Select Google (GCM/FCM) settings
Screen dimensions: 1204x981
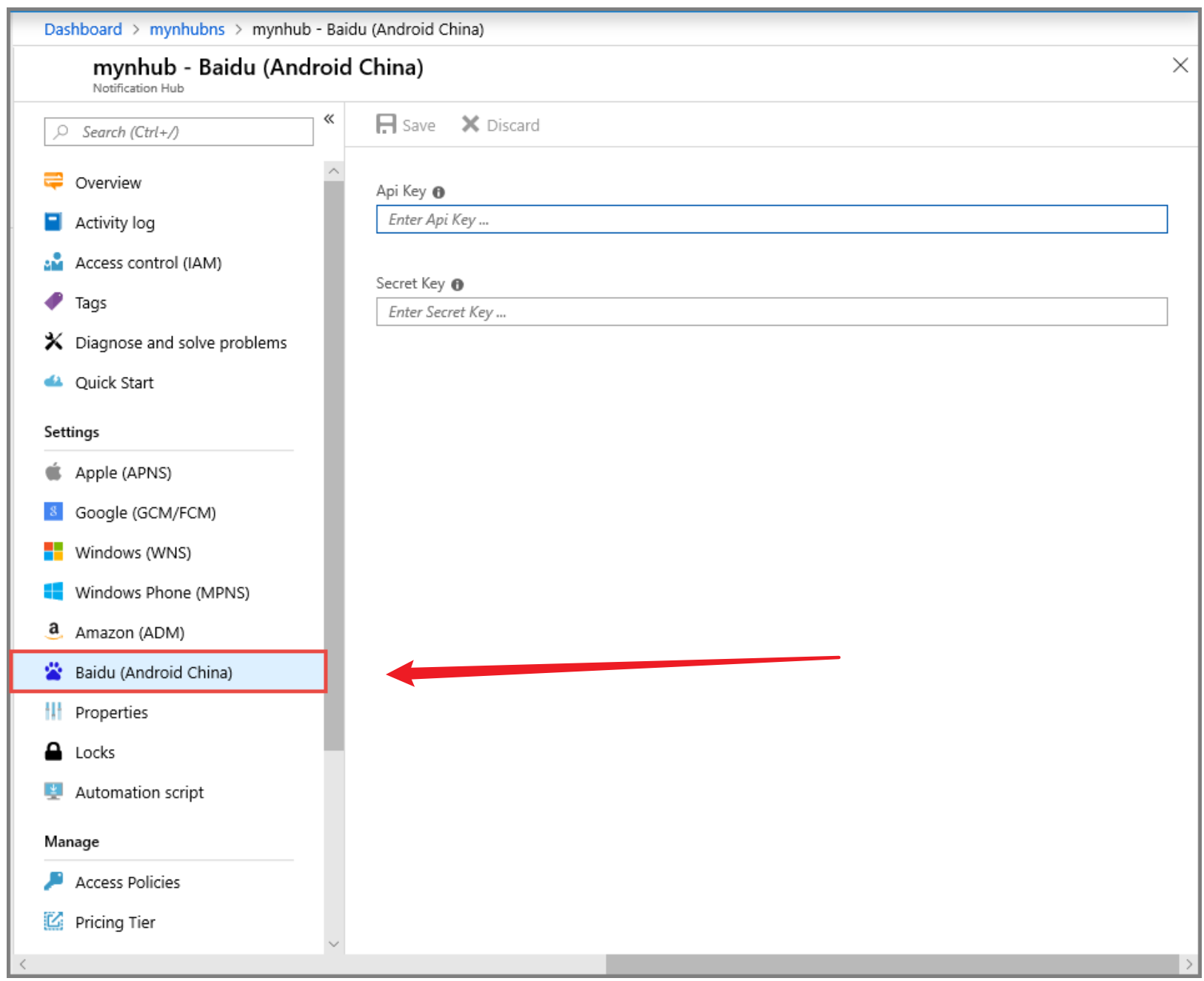[145, 513]
